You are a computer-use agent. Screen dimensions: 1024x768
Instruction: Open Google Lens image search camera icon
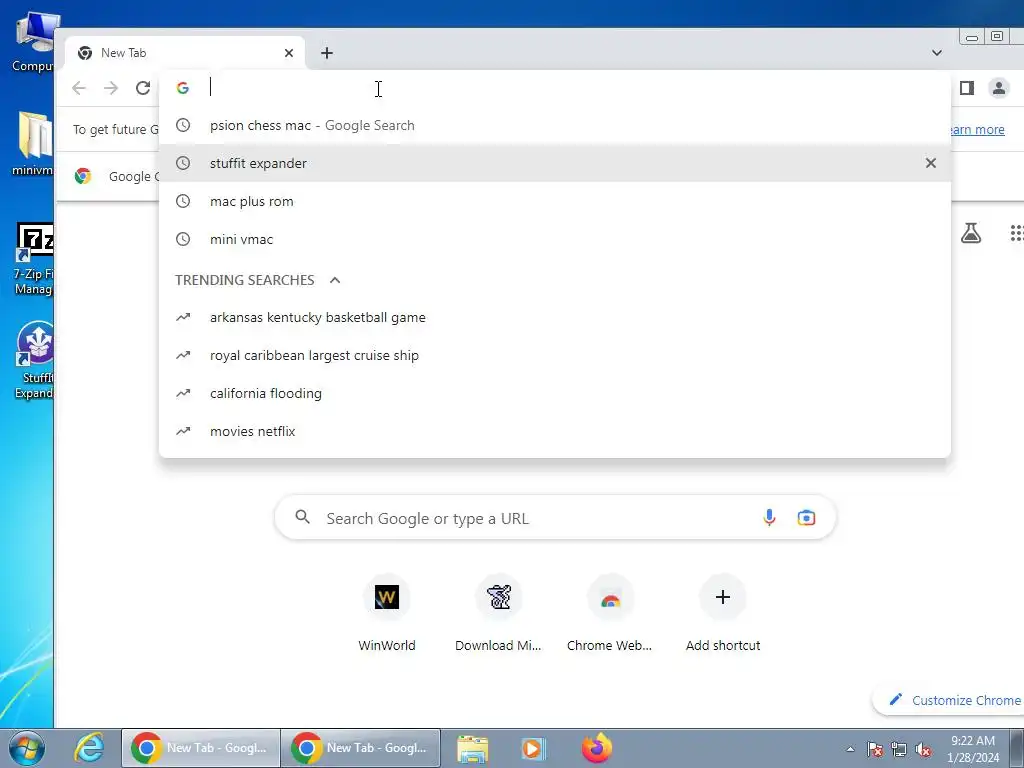click(x=806, y=518)
